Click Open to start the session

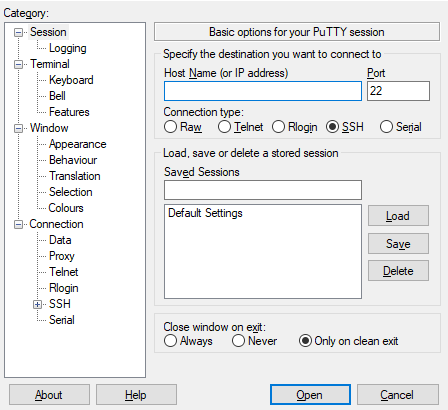click(x=310, y=395)
